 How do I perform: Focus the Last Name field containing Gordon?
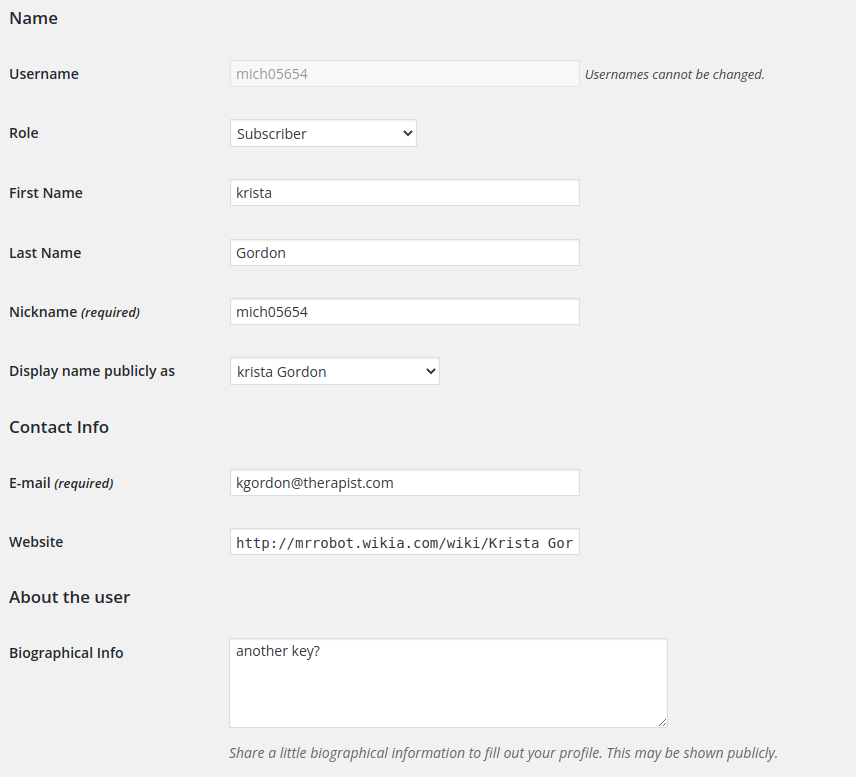pos(405,253)
